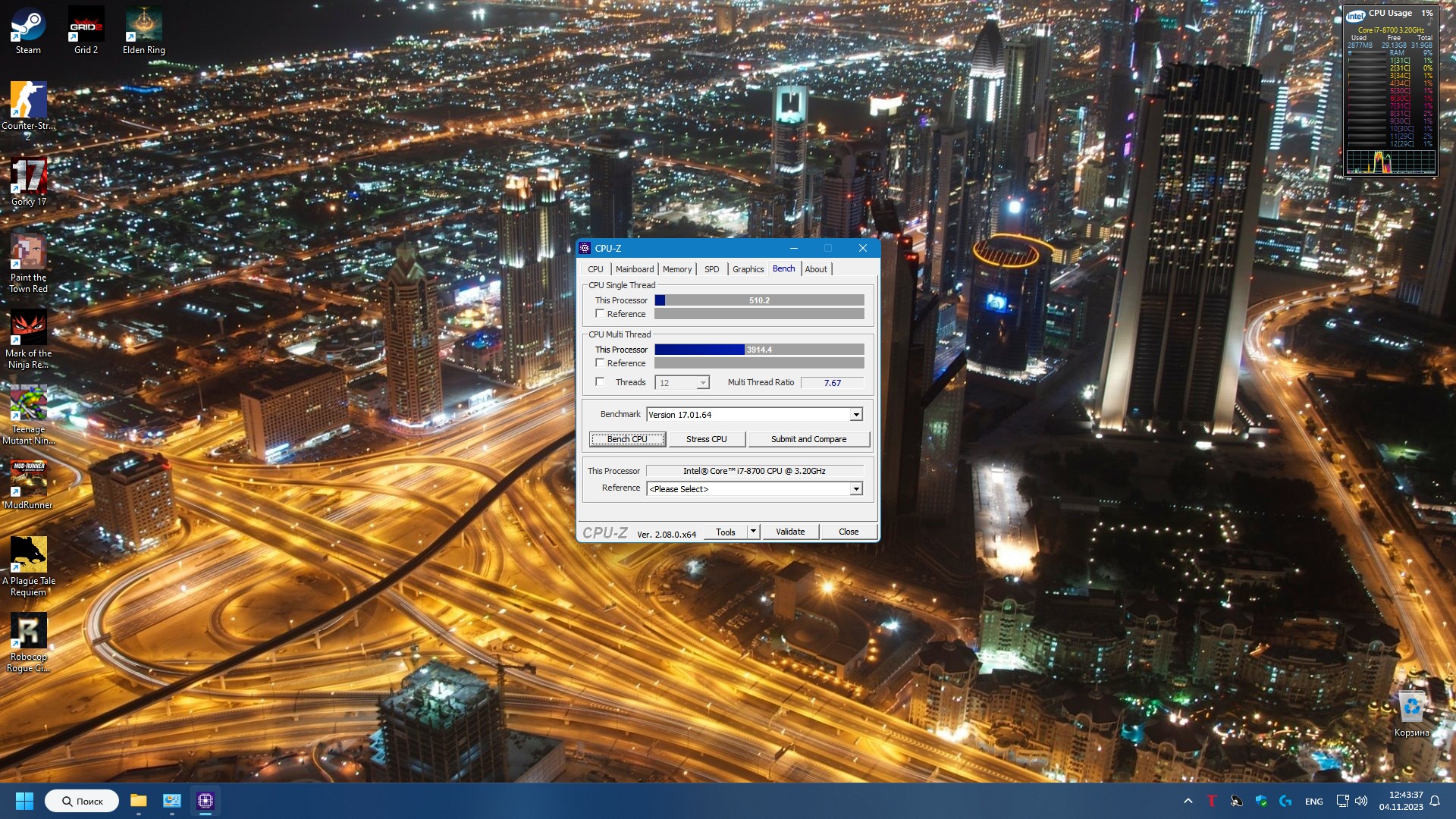Click the Bench CPU button
This screenshot has height=819, width=1456.
coord(627,439)
